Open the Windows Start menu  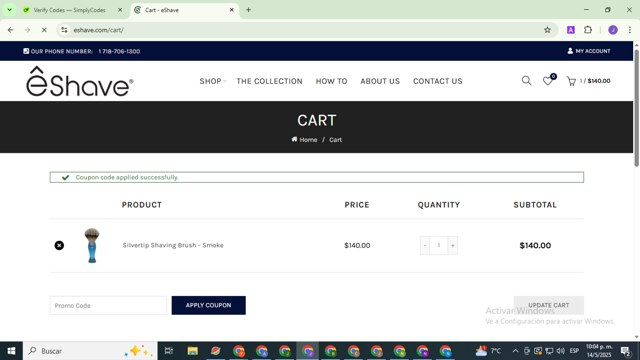(11, 351)
